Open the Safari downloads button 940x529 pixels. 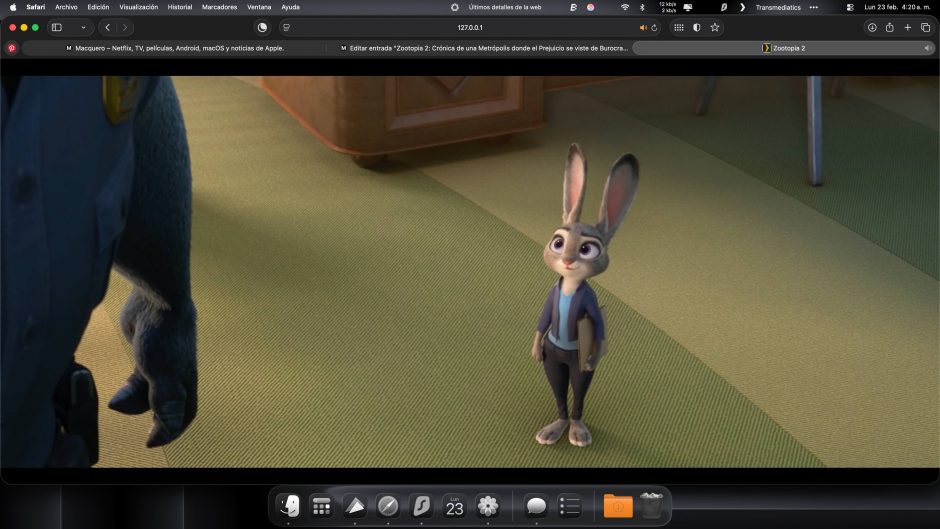click(872, 27)
